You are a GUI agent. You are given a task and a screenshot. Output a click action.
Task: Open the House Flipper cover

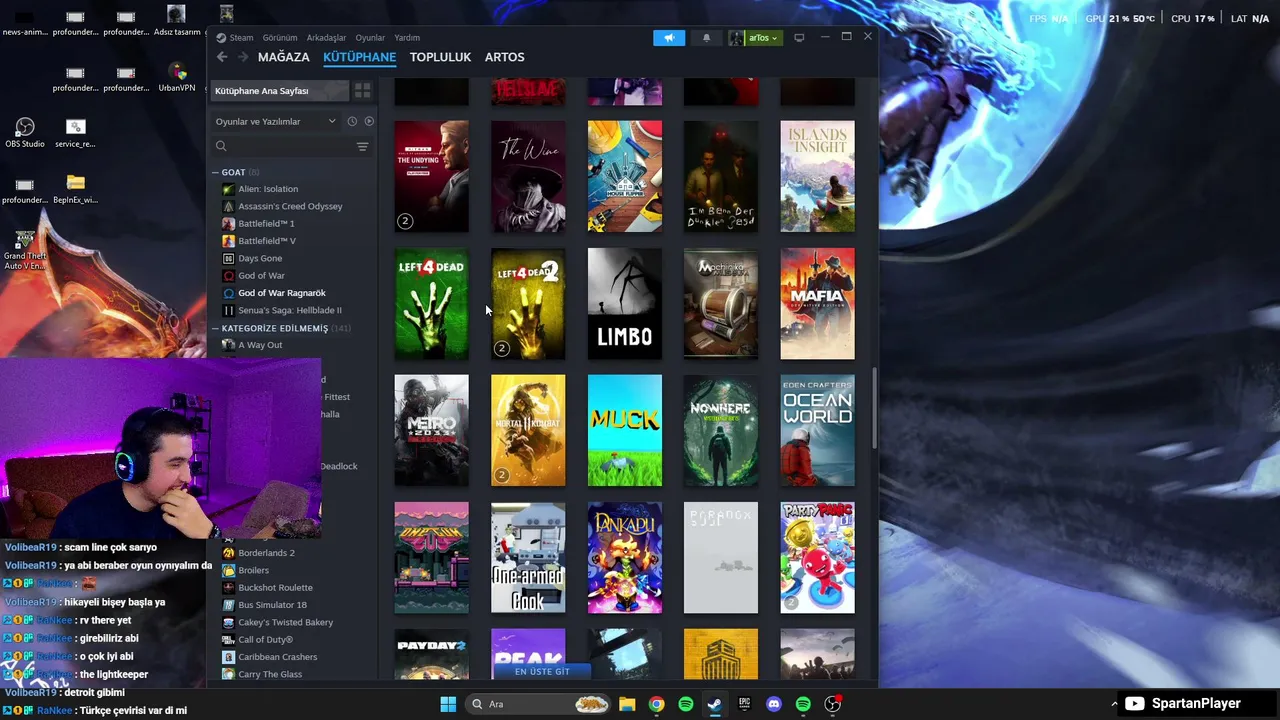(x=625, y=177)
